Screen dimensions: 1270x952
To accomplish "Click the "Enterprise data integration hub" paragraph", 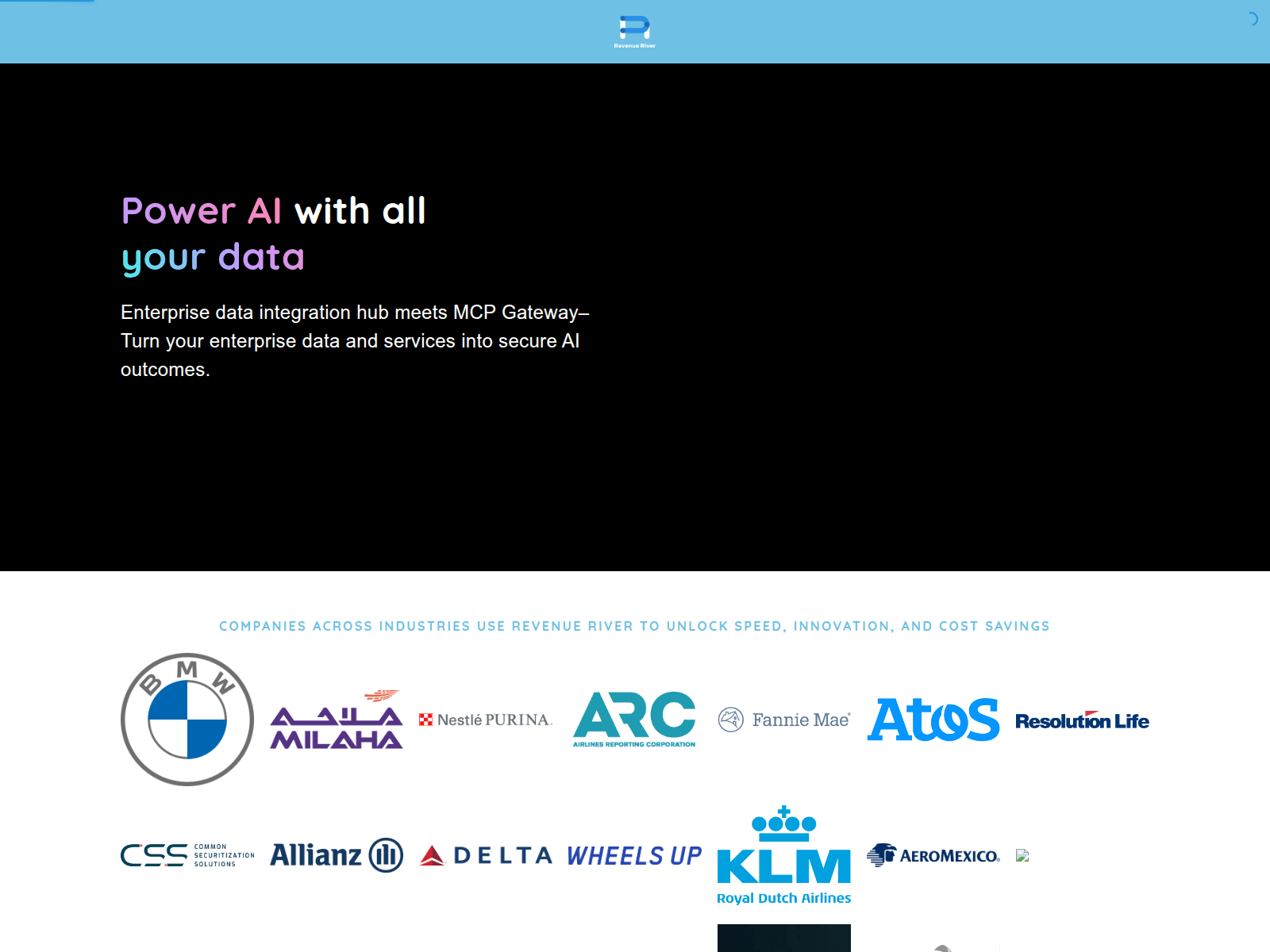I will click(355, 340).
